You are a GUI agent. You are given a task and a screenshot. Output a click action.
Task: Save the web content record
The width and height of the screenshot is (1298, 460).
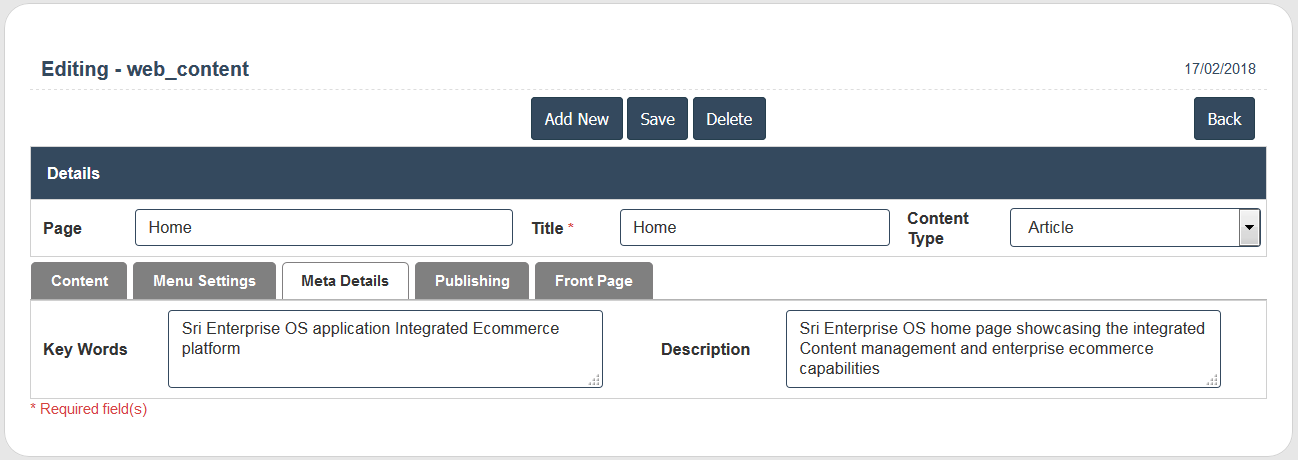(657, 119)
